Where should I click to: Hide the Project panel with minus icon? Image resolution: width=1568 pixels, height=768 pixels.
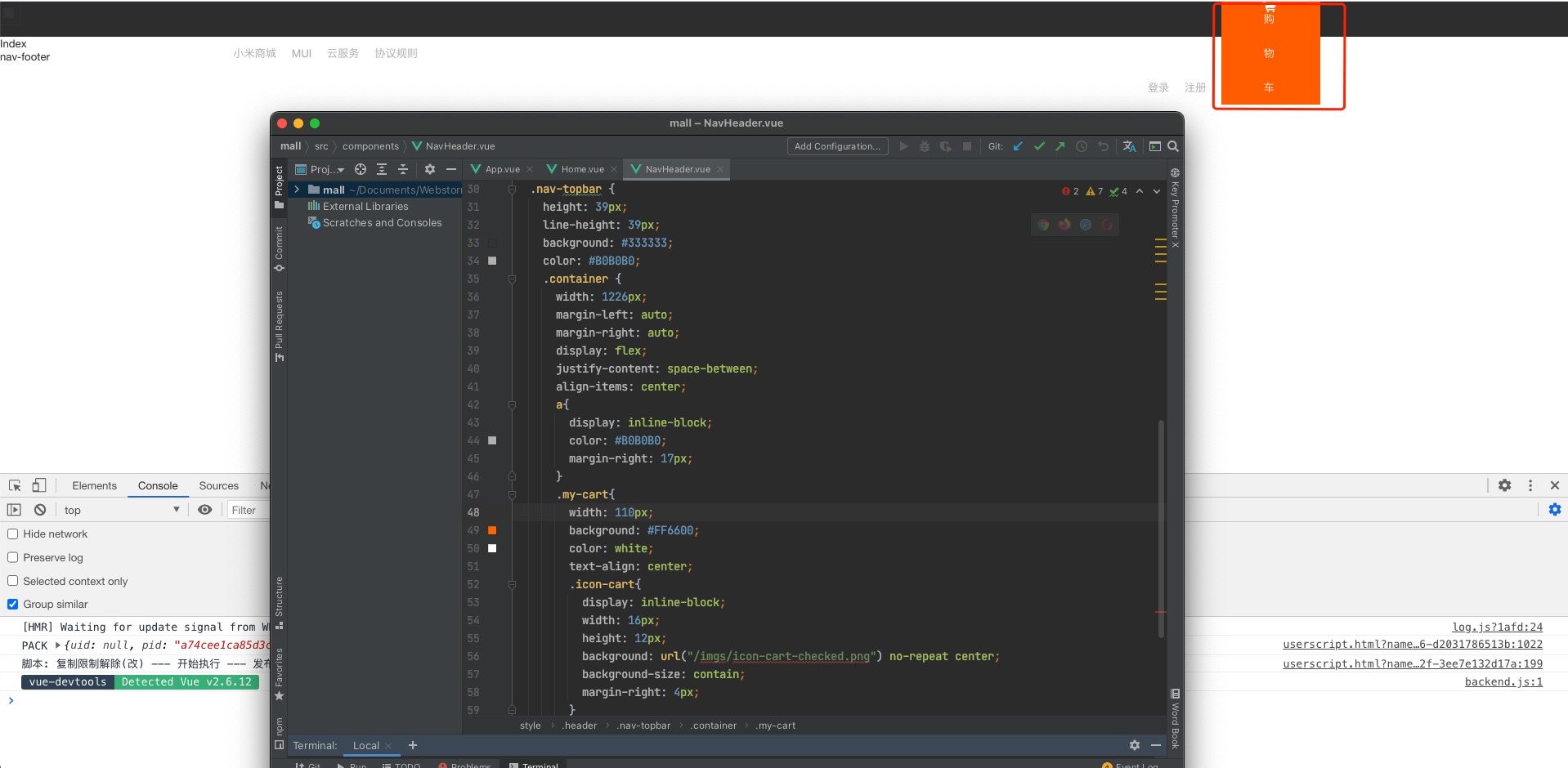point(451,169)
